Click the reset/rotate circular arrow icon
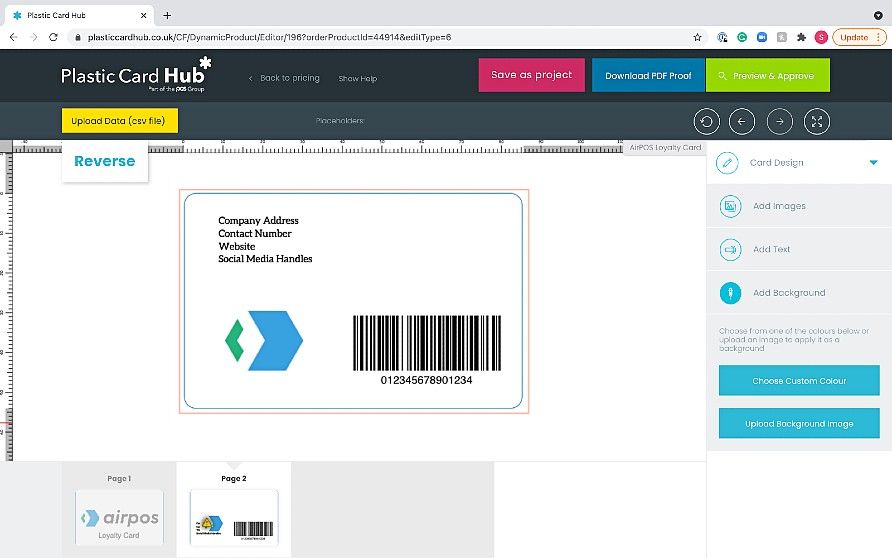The width and height of the screenshot is (892, 558). click(x=707, y=121)
